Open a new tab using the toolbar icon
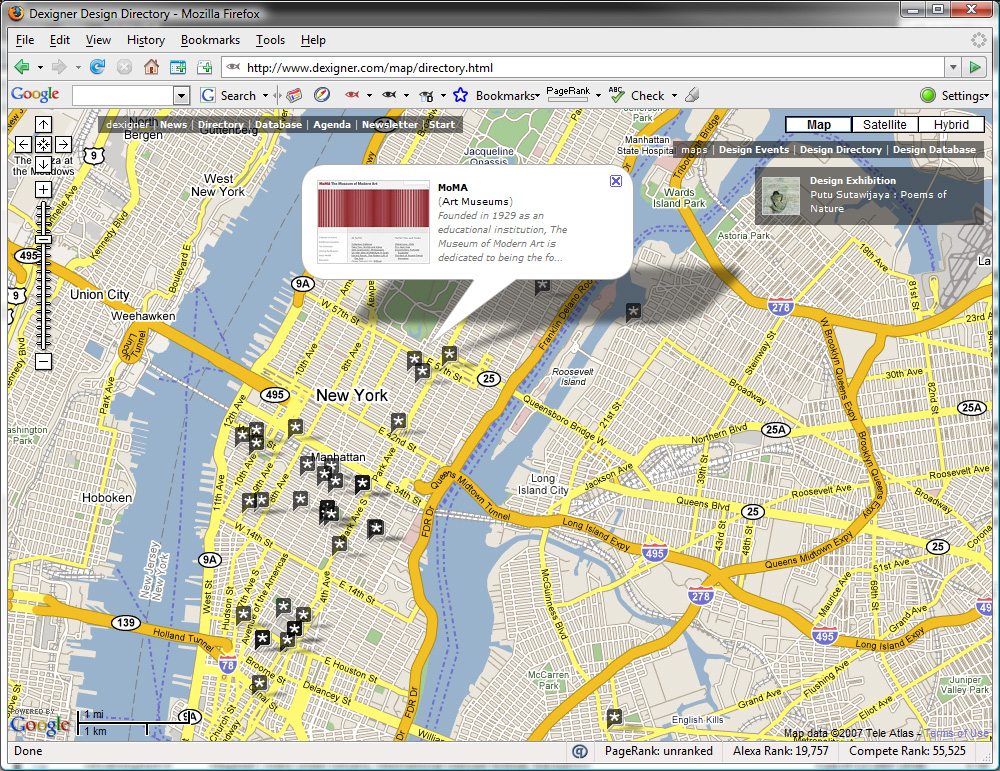Image resolution: width=1000 pixels, height=771 pixels. click(205, 67)
